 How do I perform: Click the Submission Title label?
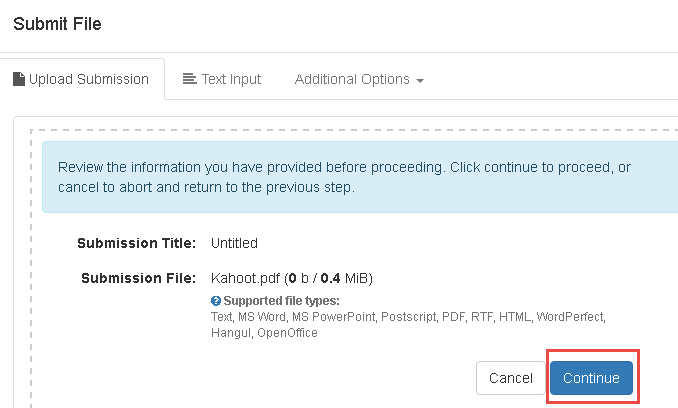coord(137,243)
